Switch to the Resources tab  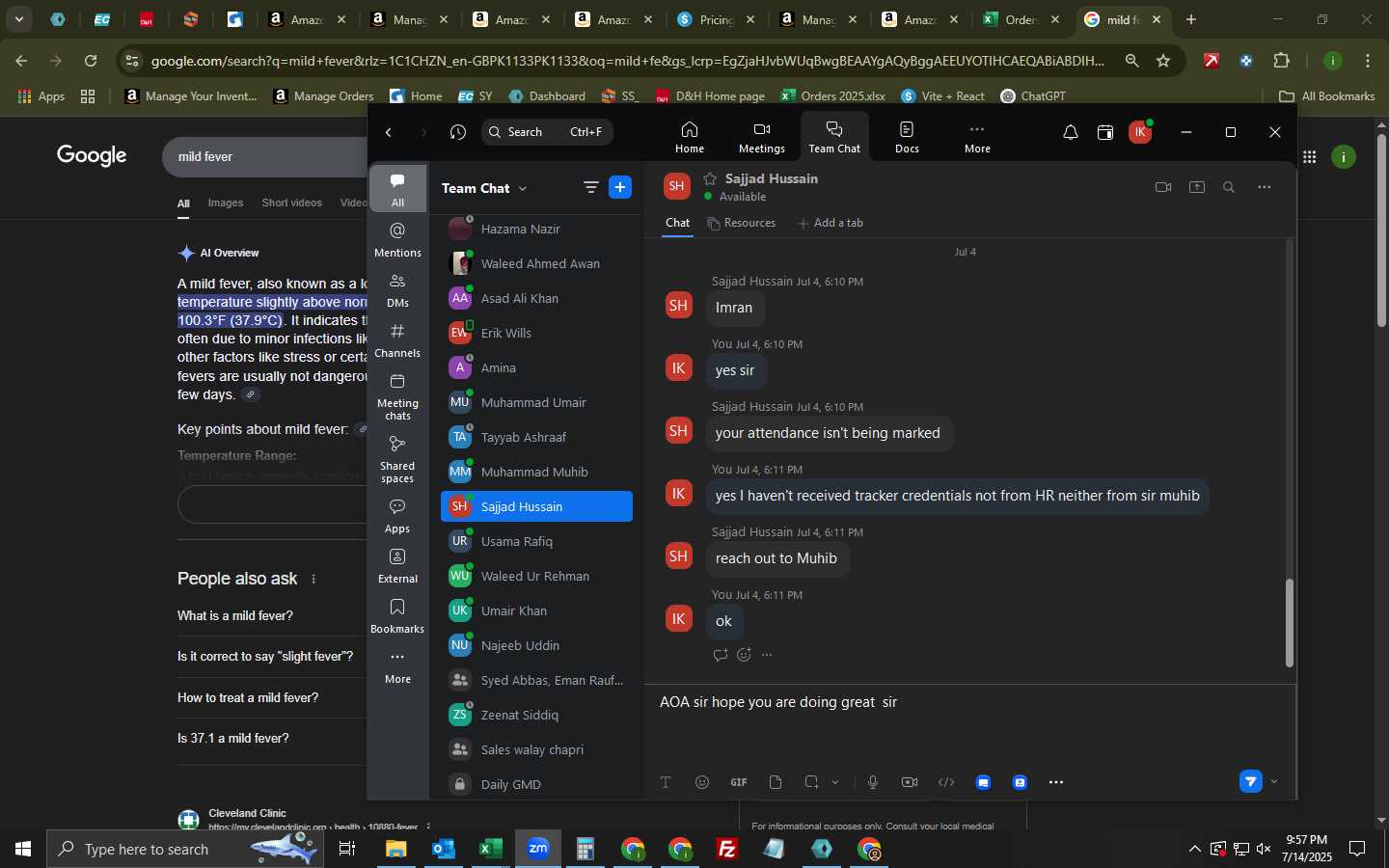(741, 223)
